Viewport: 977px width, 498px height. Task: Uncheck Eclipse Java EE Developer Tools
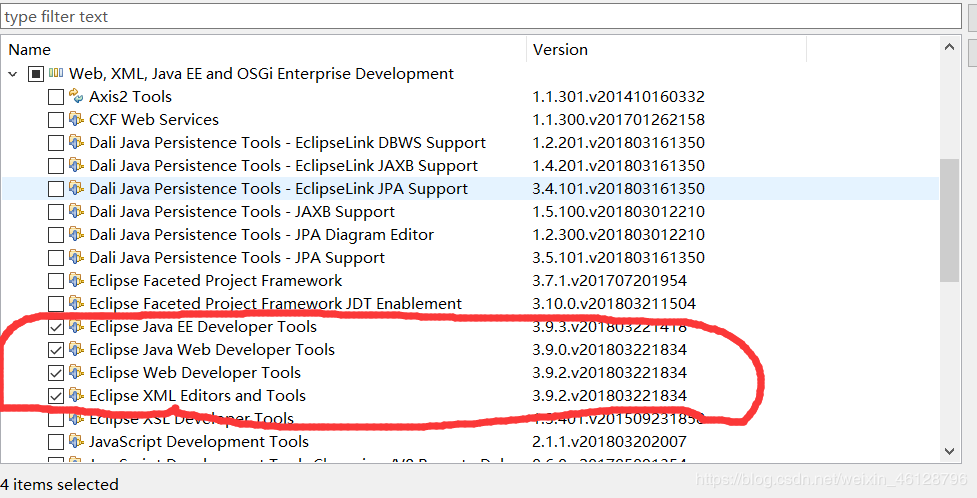click(56, 328)
